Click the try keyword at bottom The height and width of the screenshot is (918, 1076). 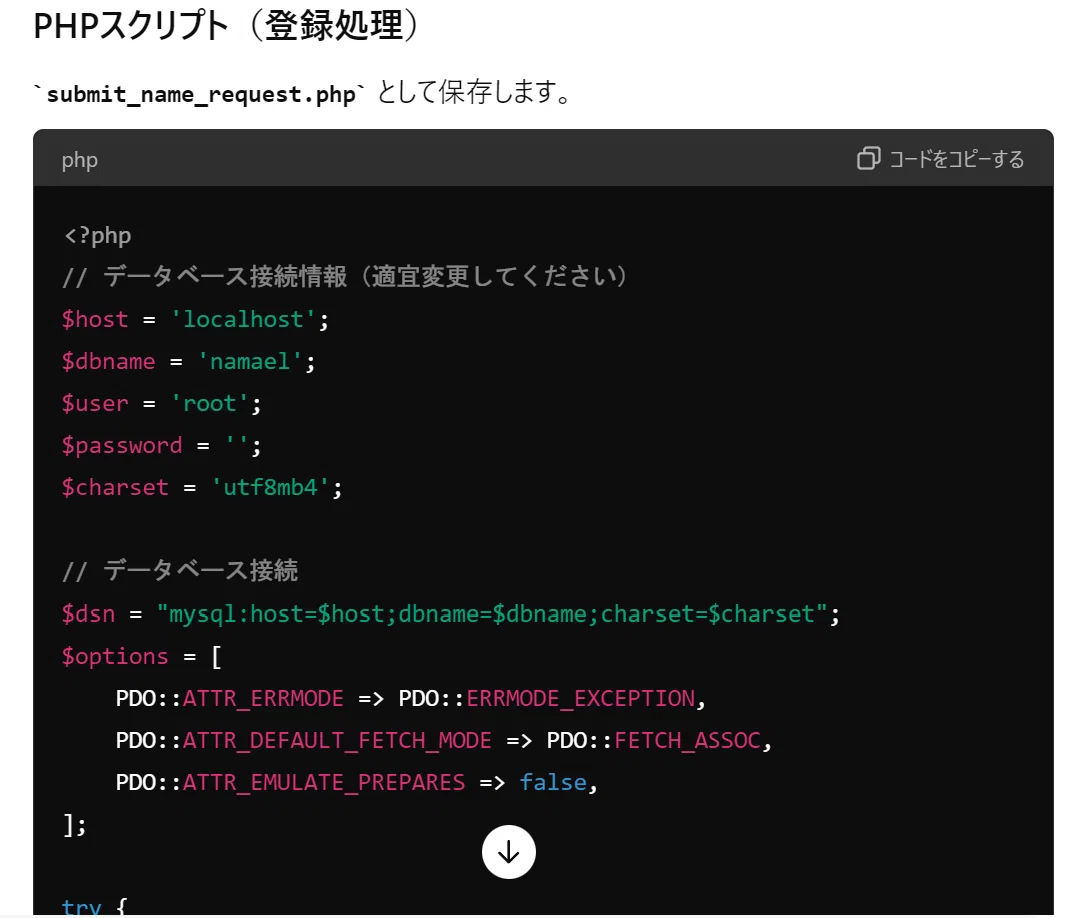pyautogui.click(x=82, y=906)
